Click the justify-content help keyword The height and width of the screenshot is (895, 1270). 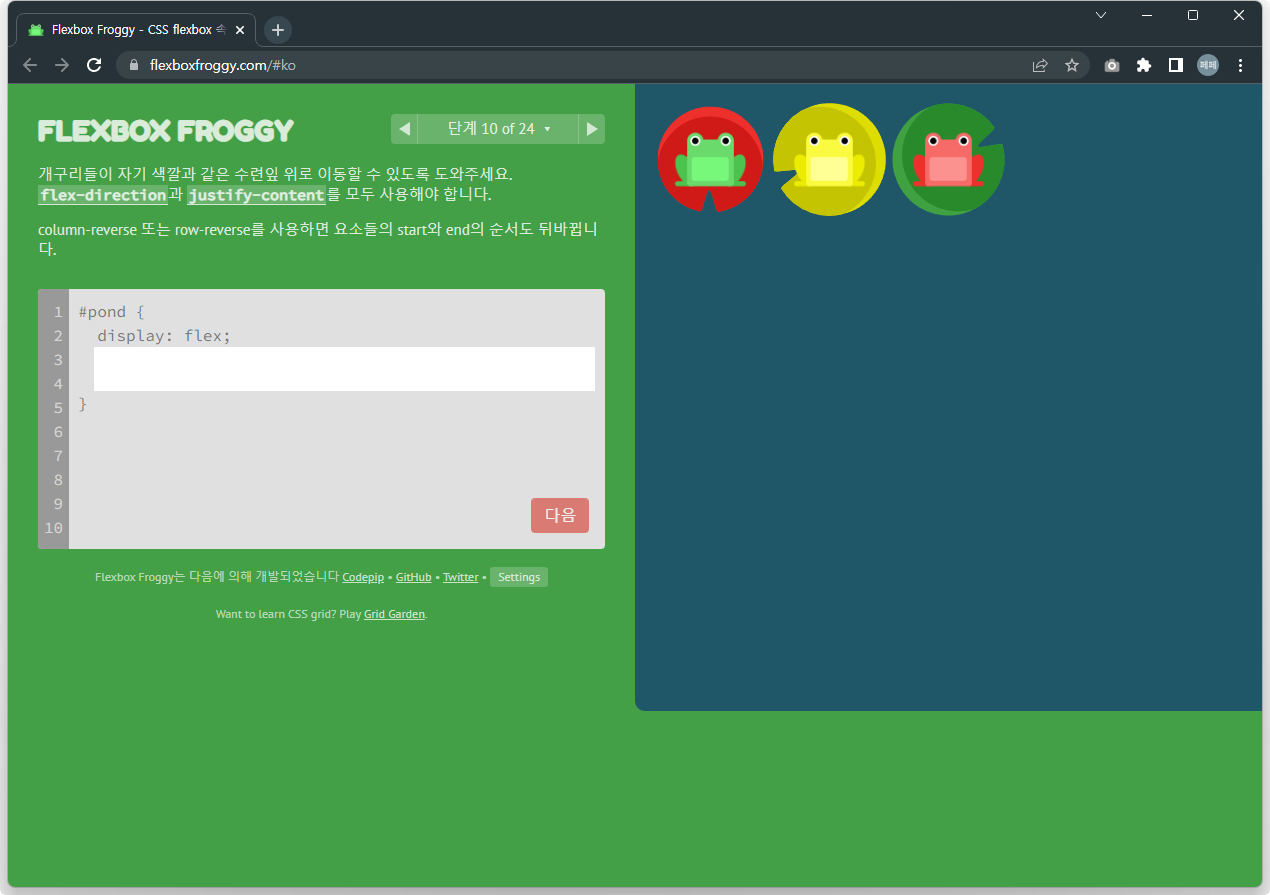[x=256, y=195]
